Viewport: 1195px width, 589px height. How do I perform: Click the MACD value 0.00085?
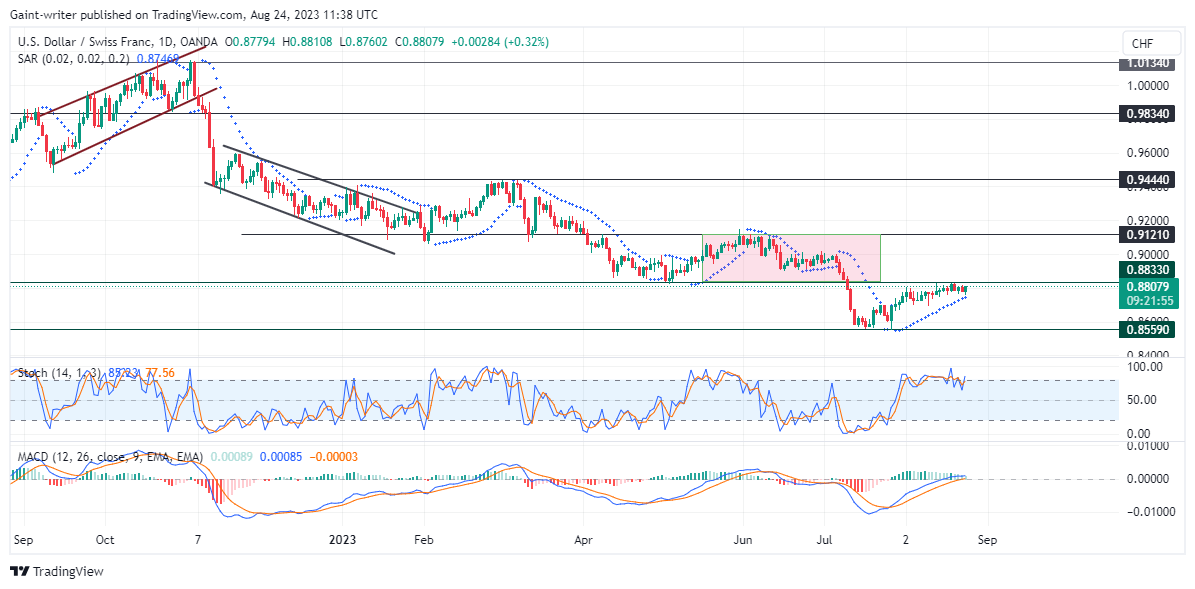tap(280, 456)
